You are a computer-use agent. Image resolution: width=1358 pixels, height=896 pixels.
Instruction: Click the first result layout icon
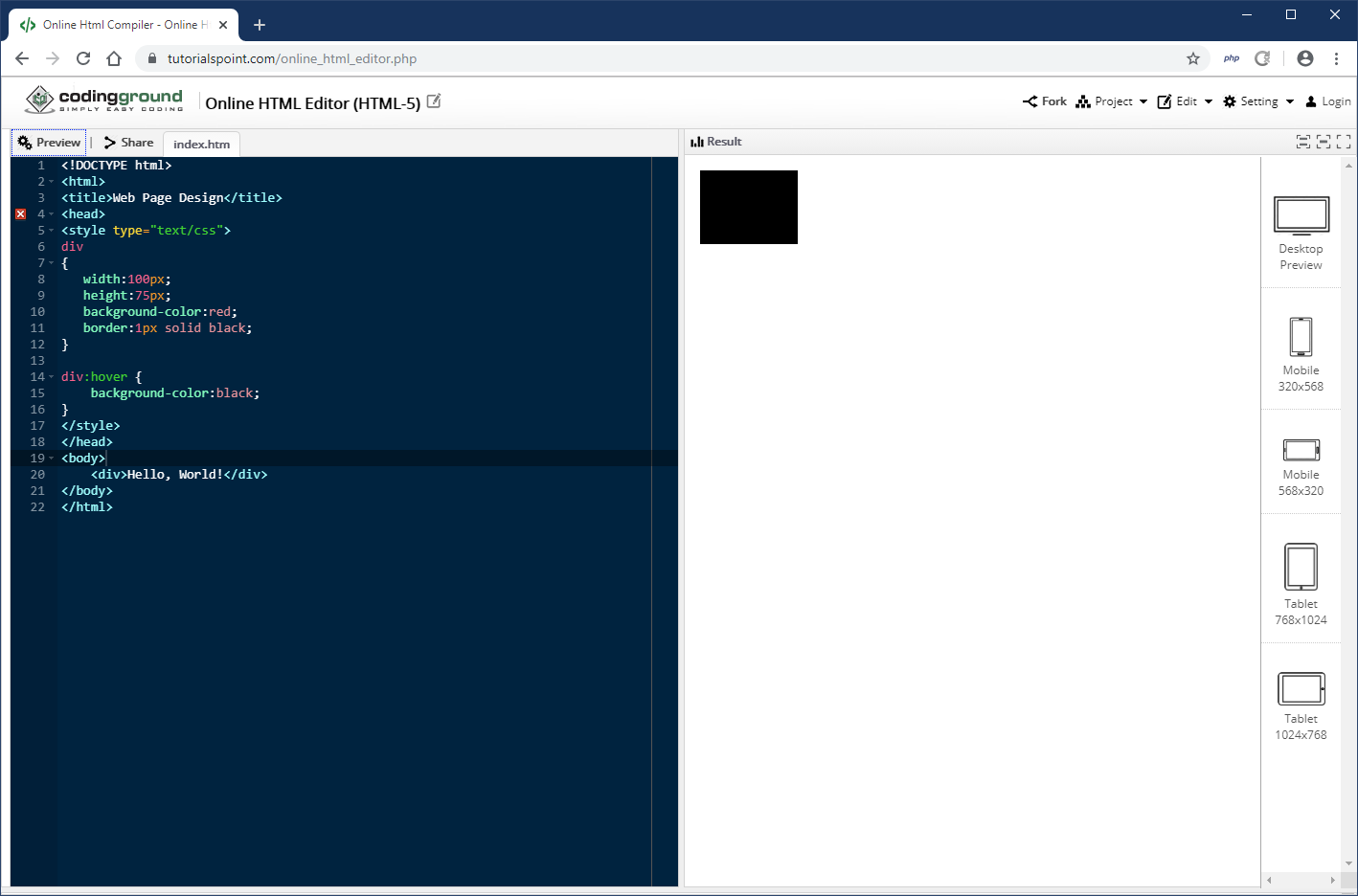tap(1303, 142)
